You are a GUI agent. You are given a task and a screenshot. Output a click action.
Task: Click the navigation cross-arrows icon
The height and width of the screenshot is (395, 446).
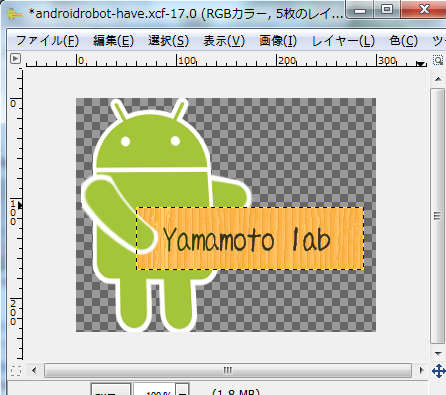tap(438, 371)
